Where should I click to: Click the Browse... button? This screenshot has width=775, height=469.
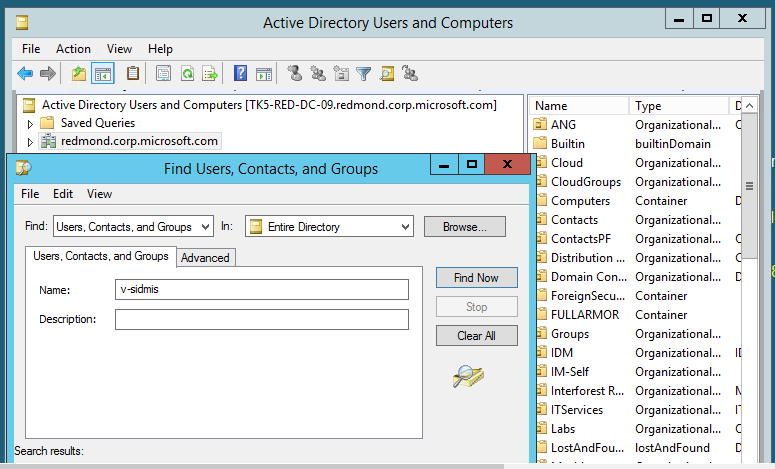(465, 227)
